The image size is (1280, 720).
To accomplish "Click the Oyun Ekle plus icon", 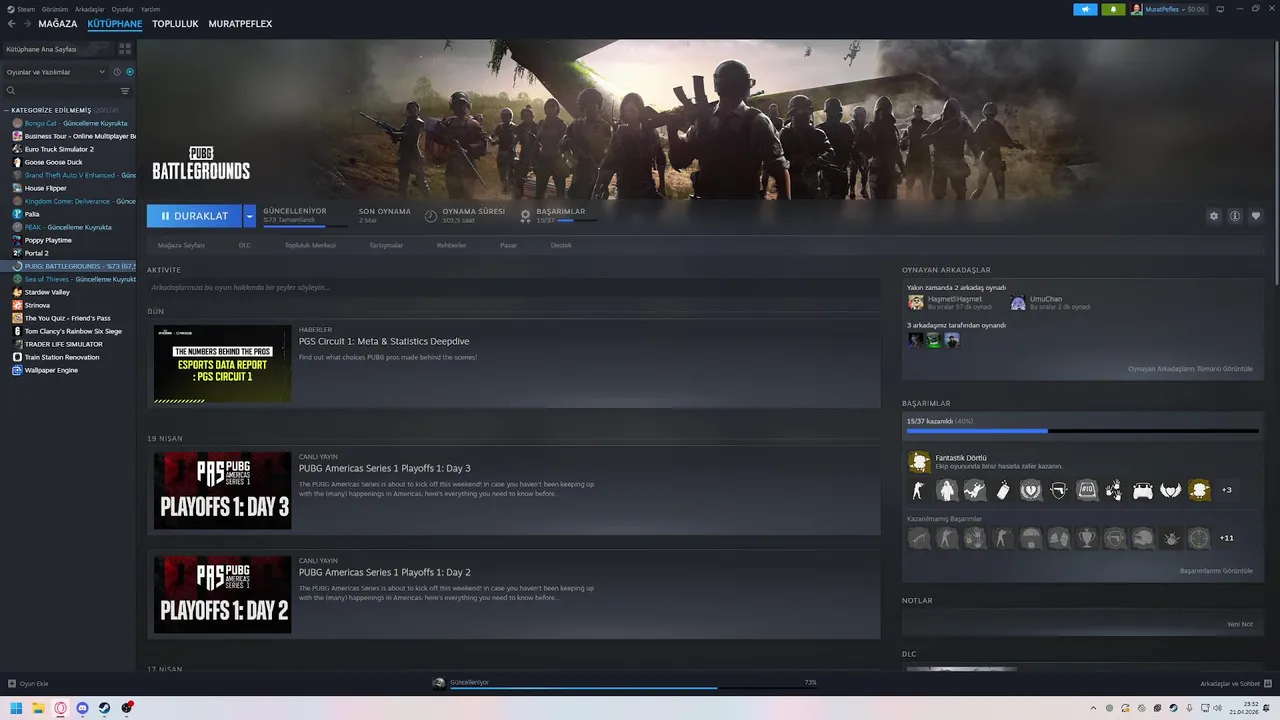I will point(12,684).
